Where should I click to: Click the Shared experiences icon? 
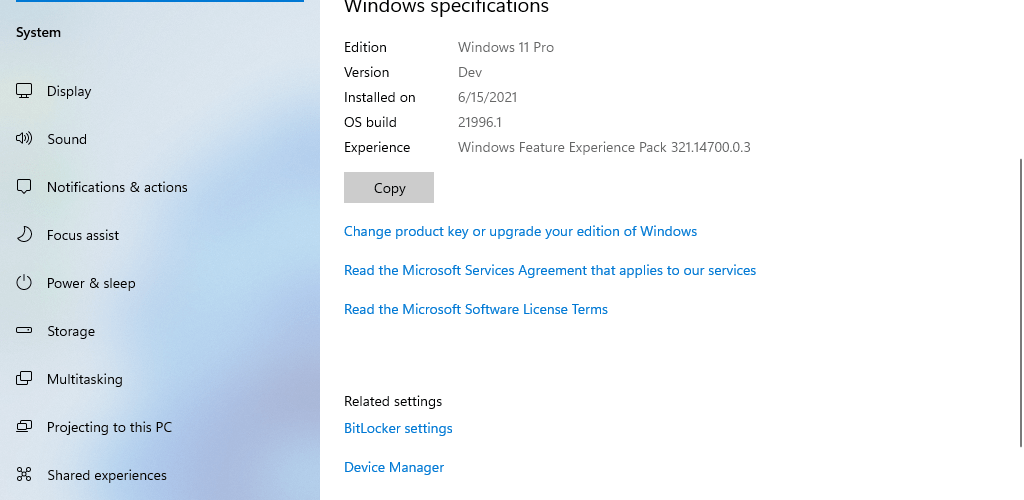(24, 475)
